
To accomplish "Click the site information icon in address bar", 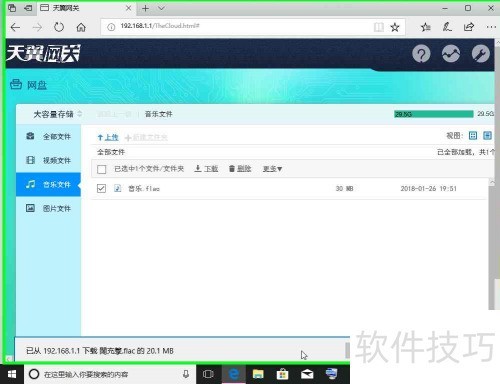I will 111,27.
